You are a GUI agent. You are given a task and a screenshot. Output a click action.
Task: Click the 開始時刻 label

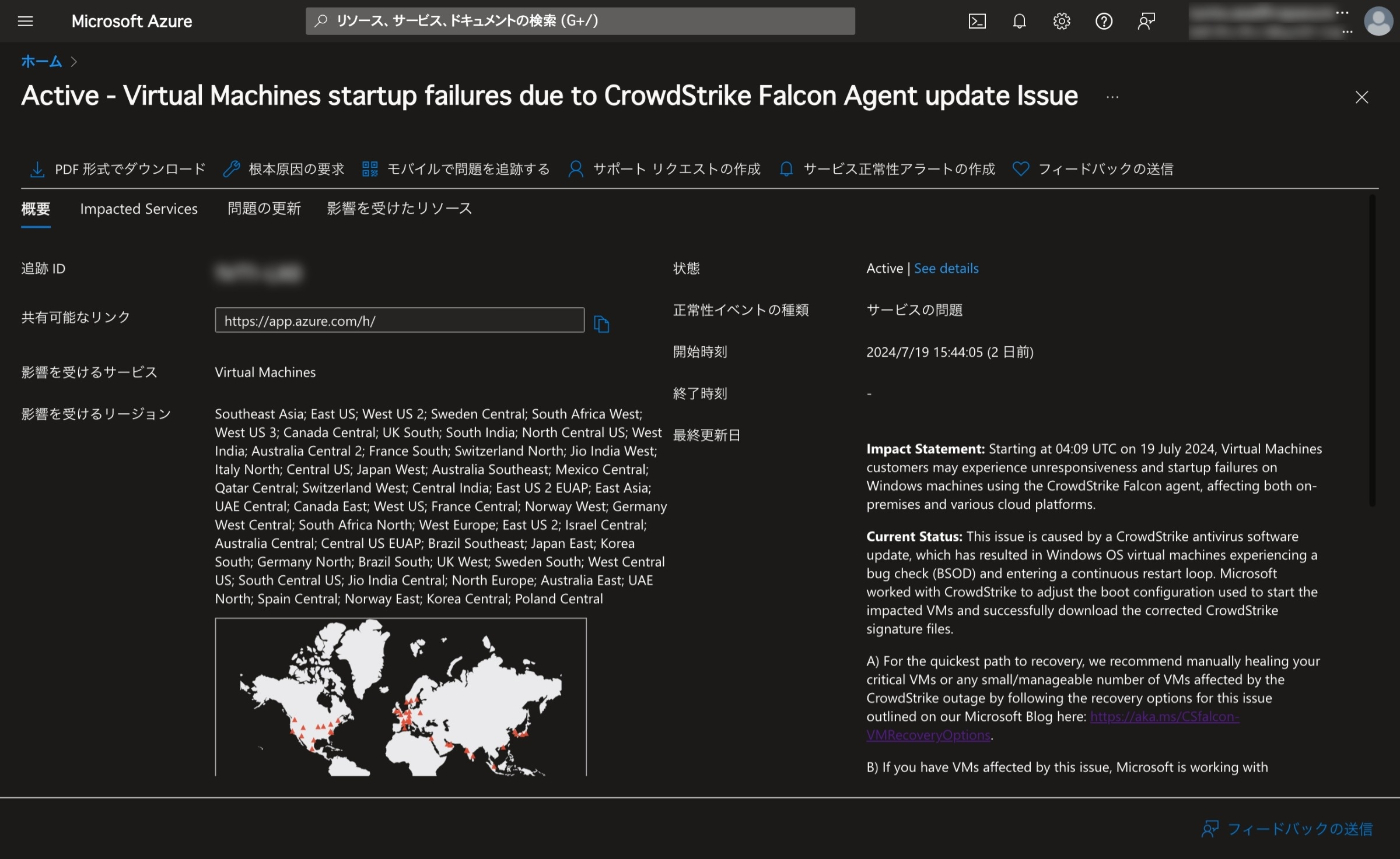tap(700, 352)
